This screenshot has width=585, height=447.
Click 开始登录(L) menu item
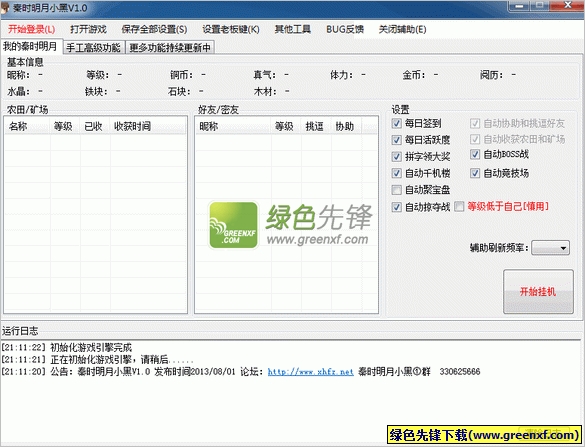tap(31, 29)
